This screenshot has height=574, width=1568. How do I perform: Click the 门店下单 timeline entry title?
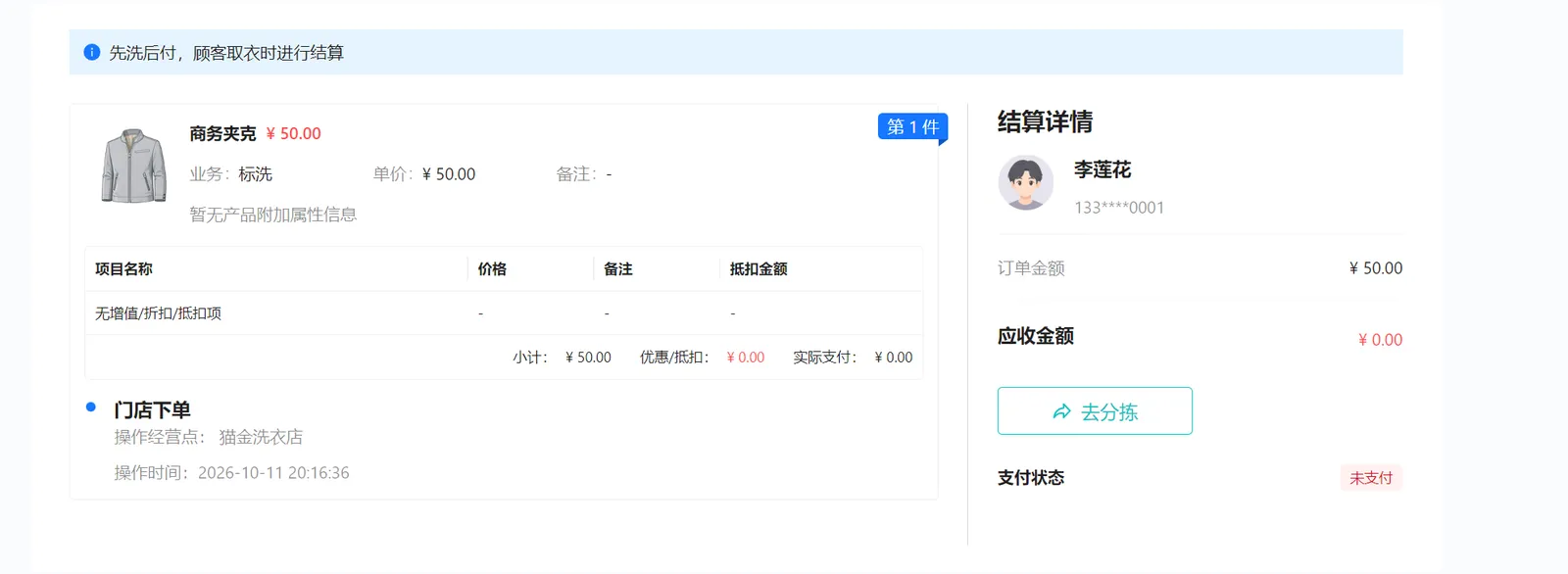point(152,410)
